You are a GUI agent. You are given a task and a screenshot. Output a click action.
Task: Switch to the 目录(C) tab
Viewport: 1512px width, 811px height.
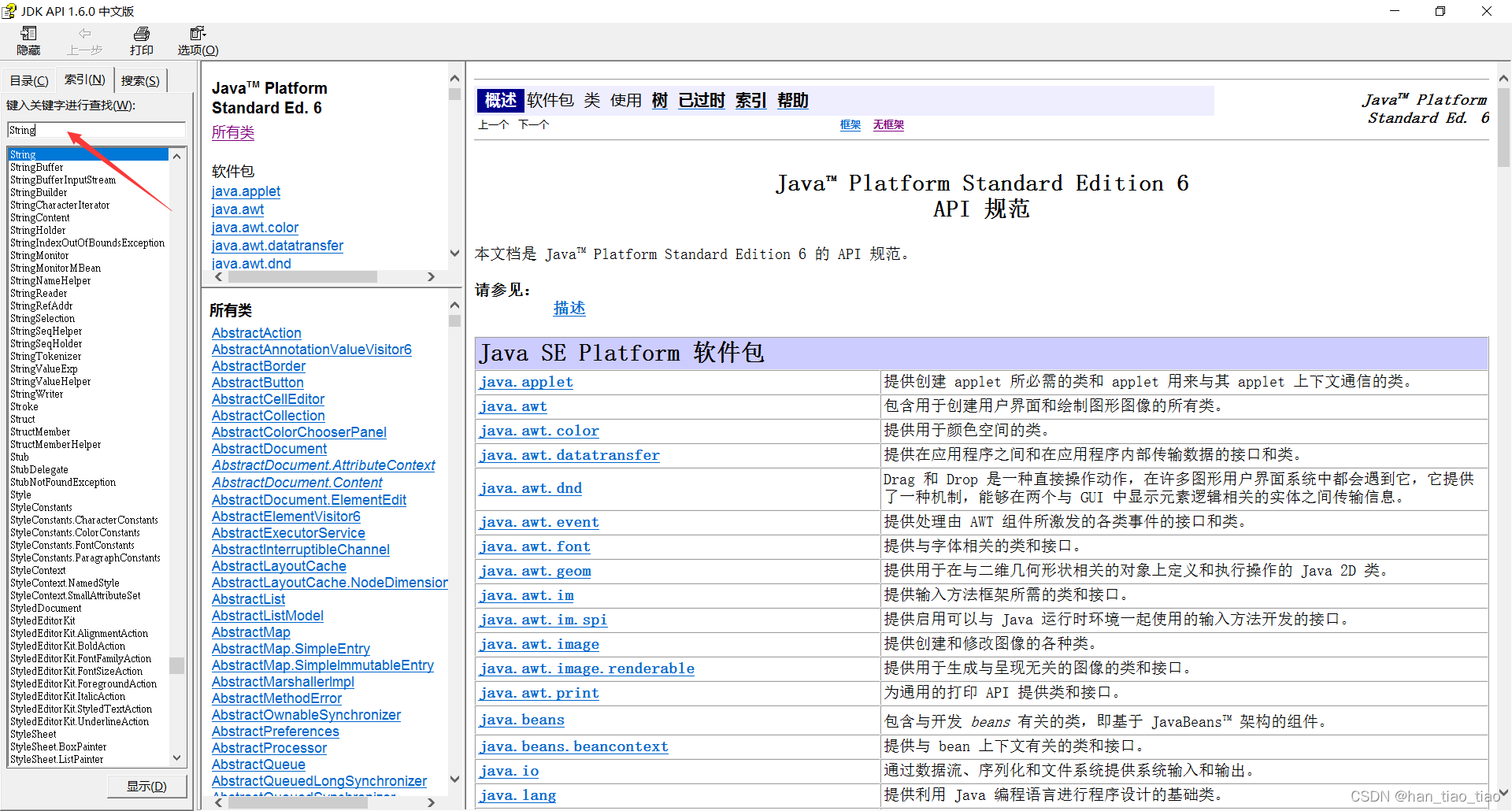(29, 80)
